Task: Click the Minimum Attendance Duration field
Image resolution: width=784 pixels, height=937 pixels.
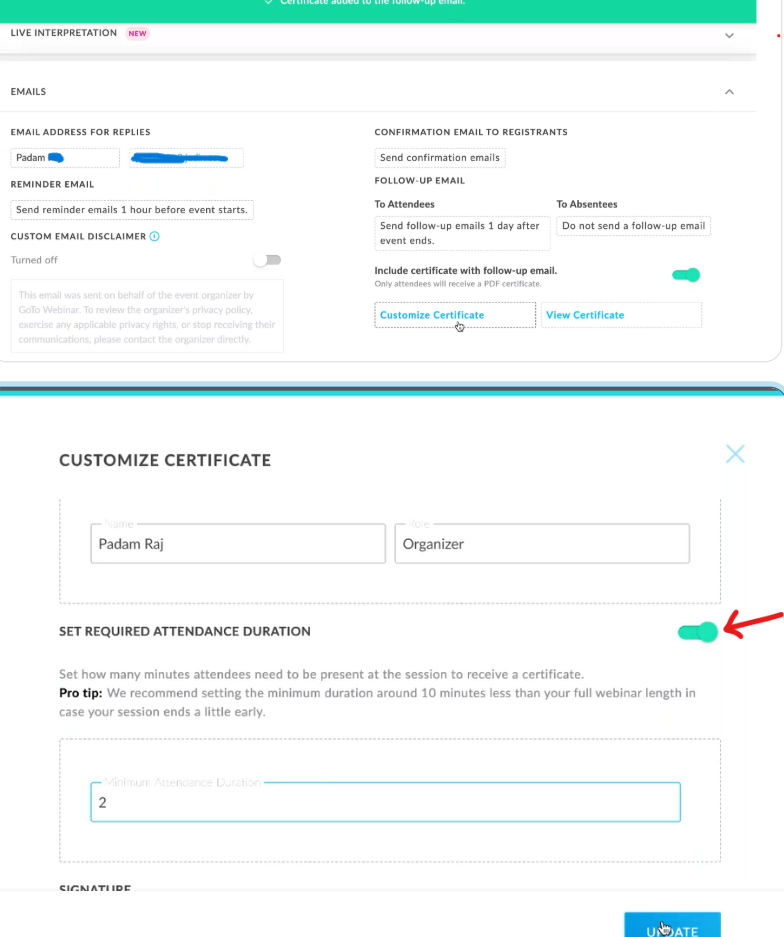Action: [x=385, y=802]
